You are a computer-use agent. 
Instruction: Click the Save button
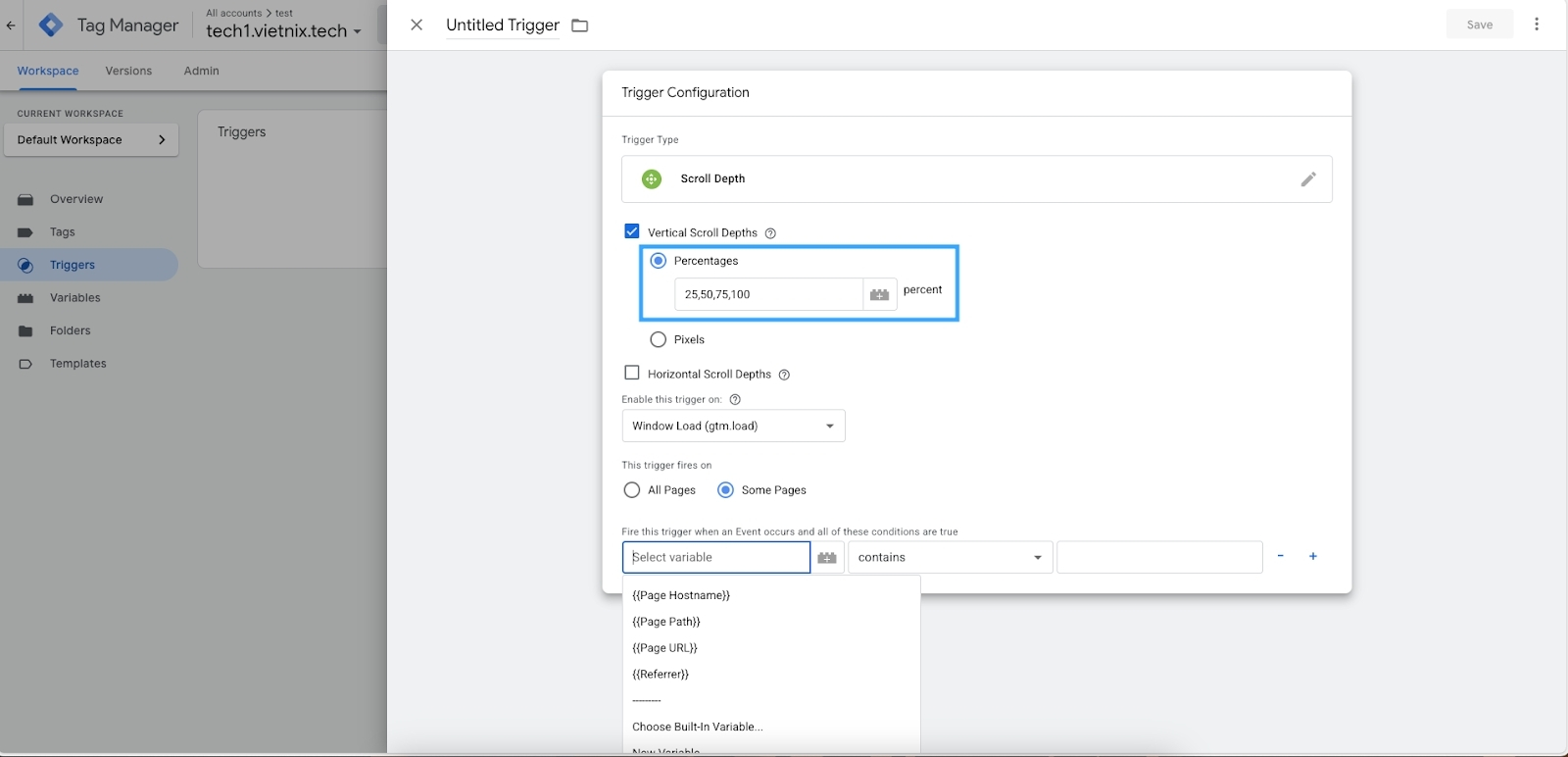(1479, 25)
